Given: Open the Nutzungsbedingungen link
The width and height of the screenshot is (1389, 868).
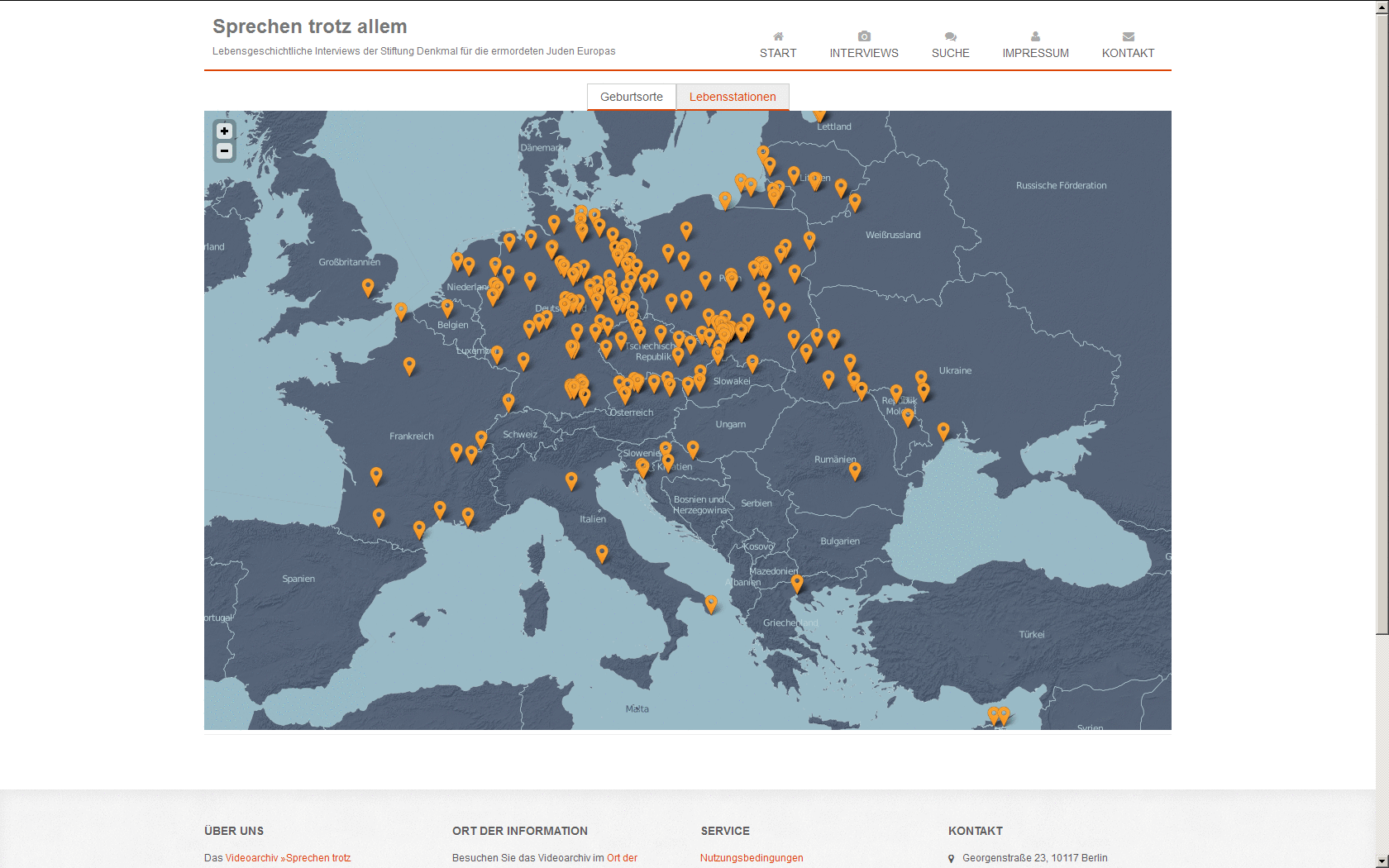Looking at the screenshot, I should coord(752,858).
